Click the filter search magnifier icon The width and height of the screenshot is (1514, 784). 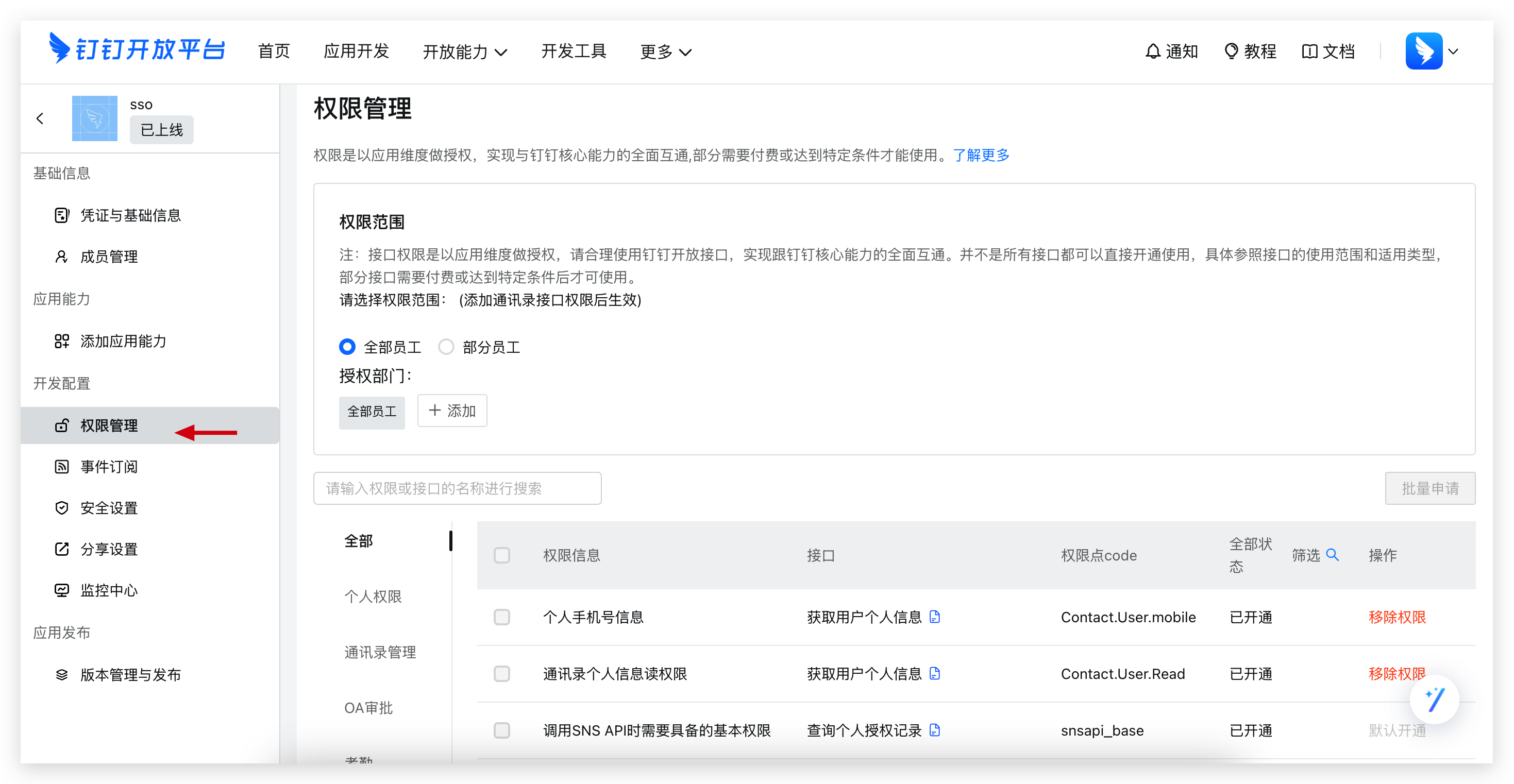tap(1333, 555)
